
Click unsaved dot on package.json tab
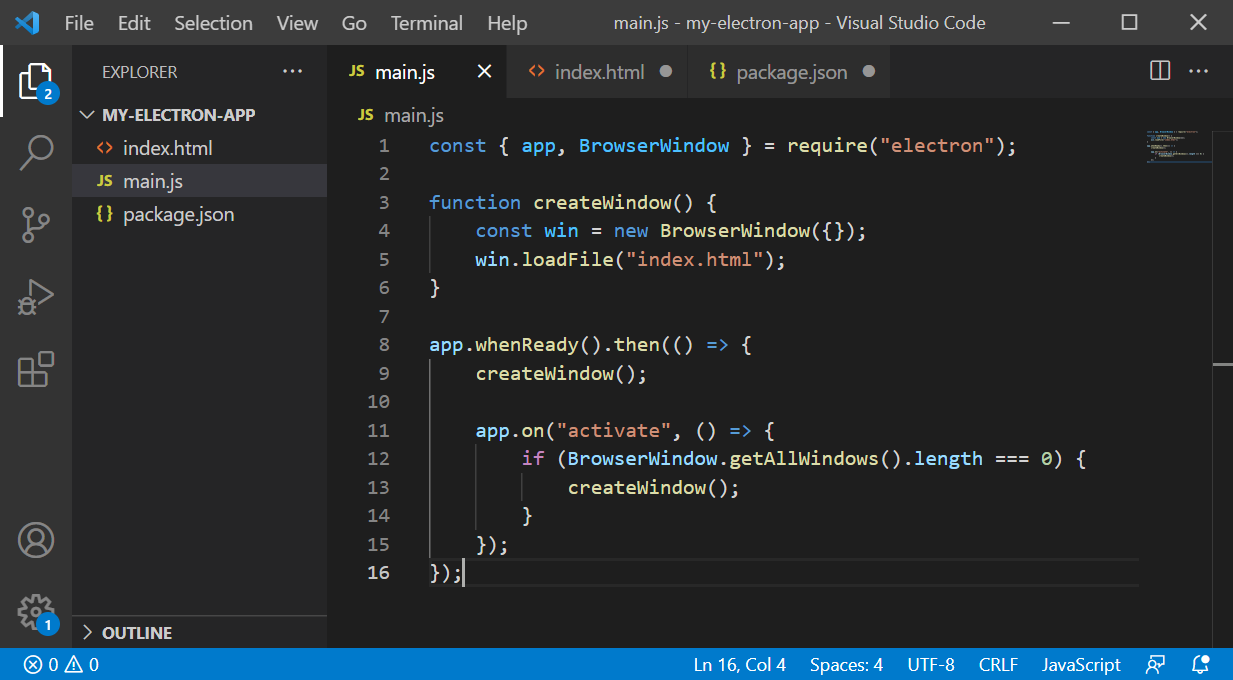[868, 72]
